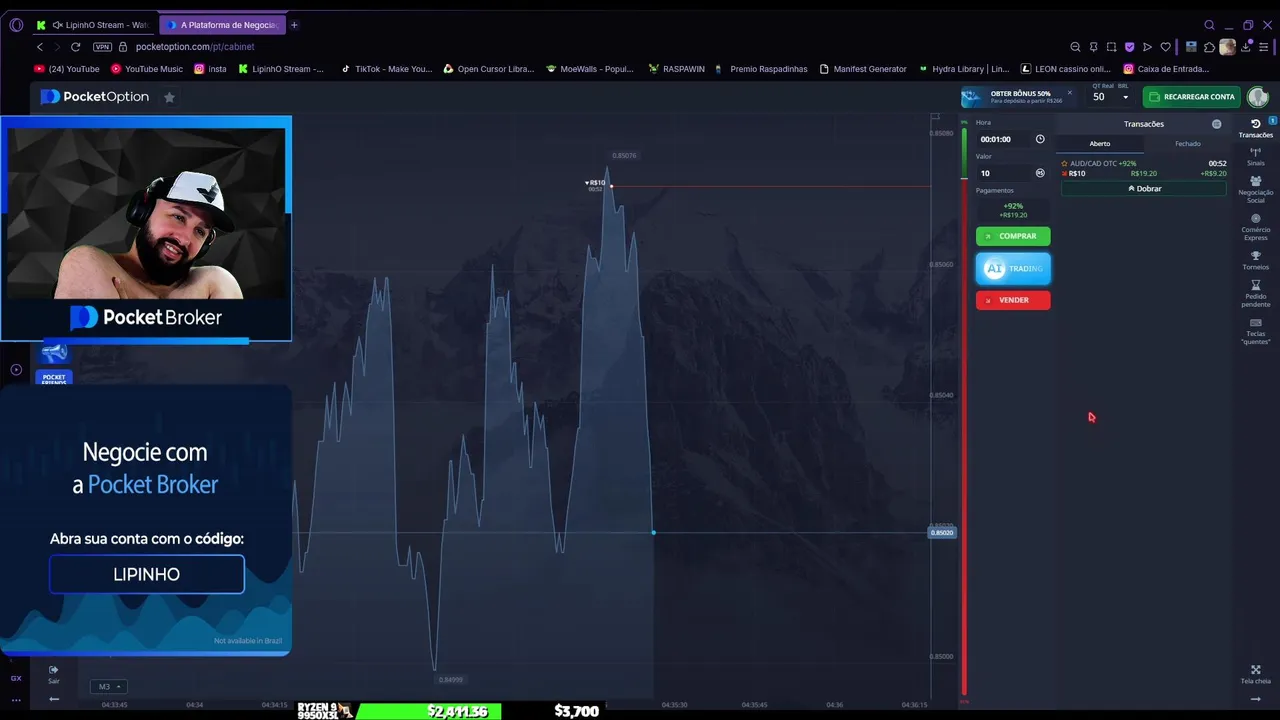The height and width of the screenshot is (720, 1280).
Task: Switch to the Aberto tab
Action: (x=1100, y=144)
